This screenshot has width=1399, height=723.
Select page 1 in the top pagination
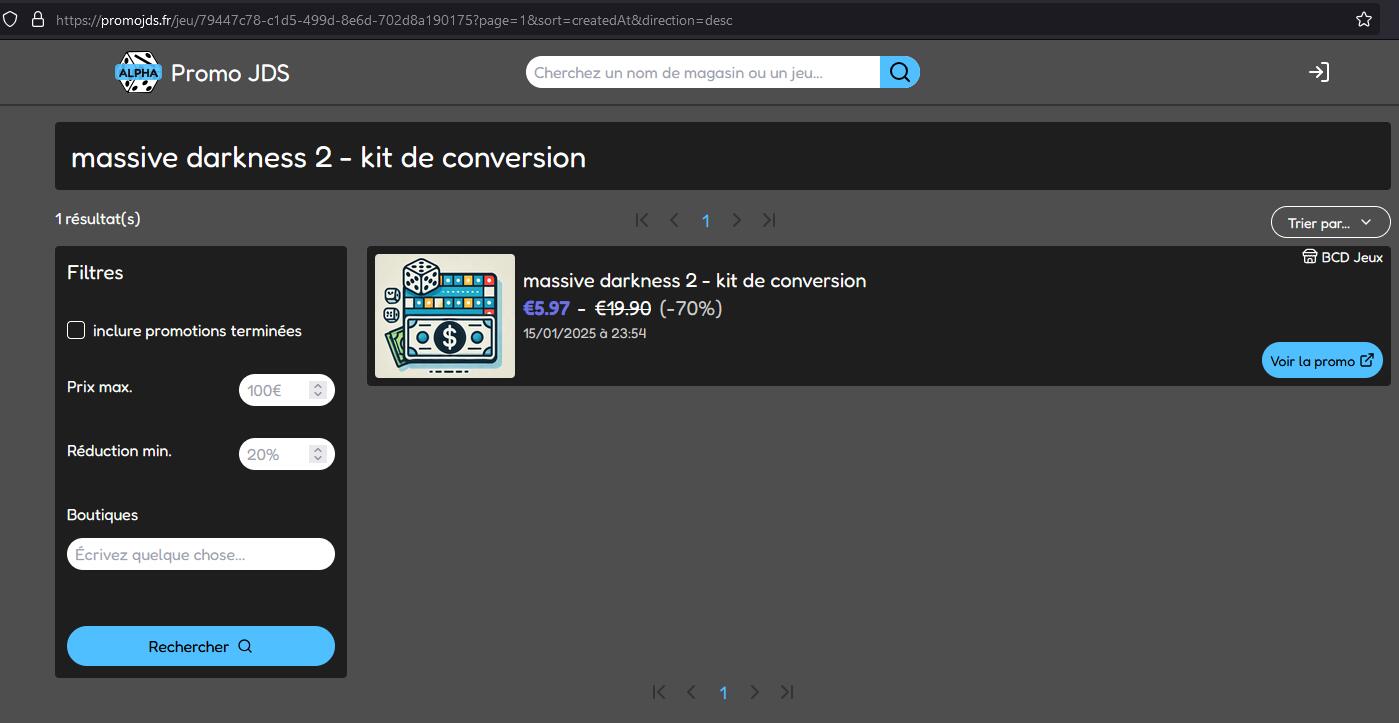(x=706, y=220)
